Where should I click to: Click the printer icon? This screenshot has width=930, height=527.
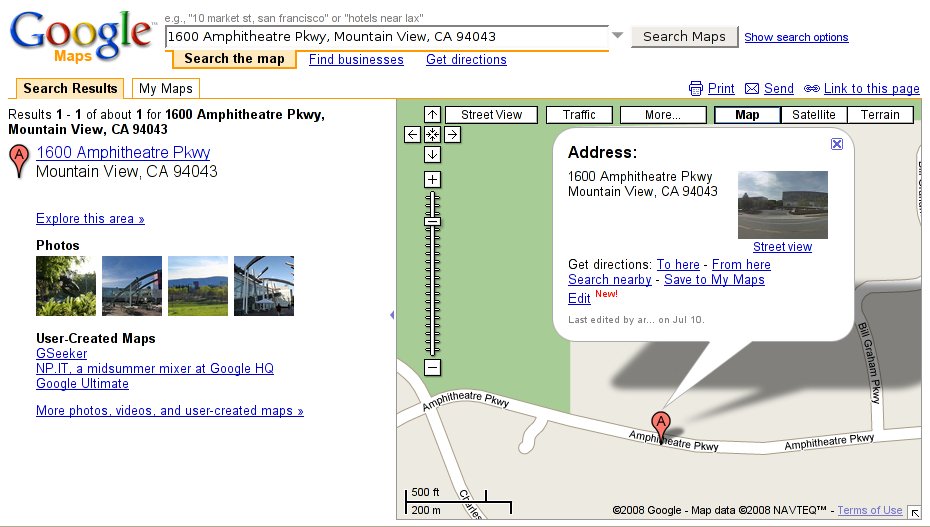tap(696, 88)
